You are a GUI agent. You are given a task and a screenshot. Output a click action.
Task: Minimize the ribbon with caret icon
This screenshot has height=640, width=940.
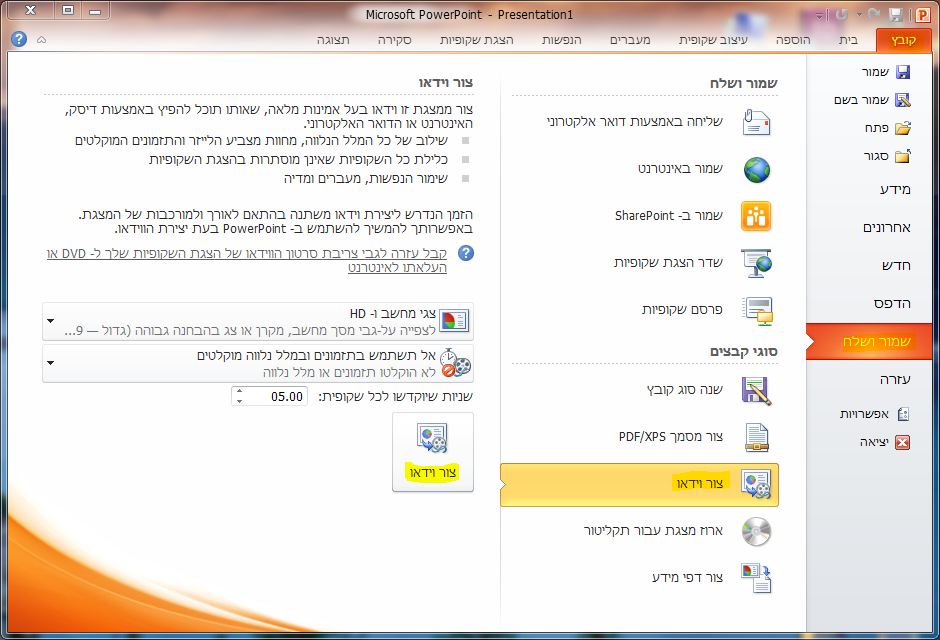41,40
